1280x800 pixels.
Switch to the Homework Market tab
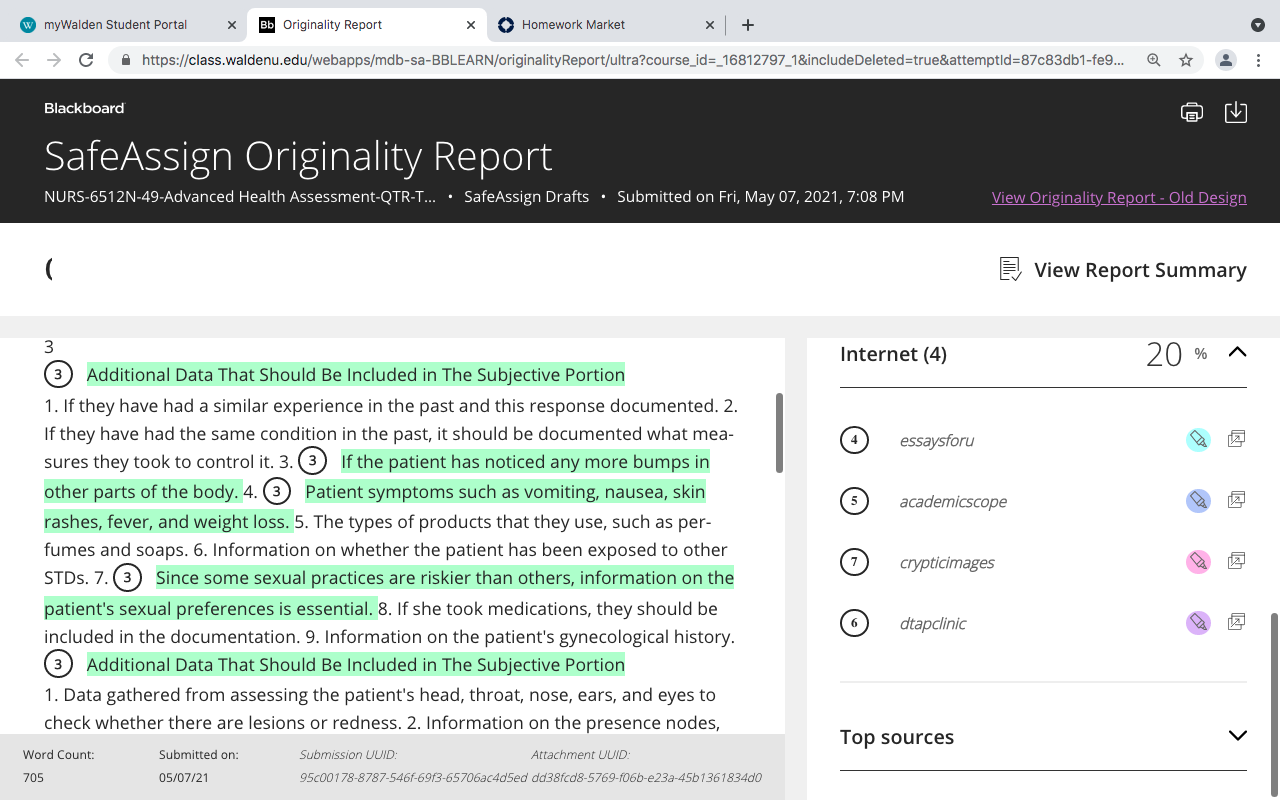pos(607,25)
